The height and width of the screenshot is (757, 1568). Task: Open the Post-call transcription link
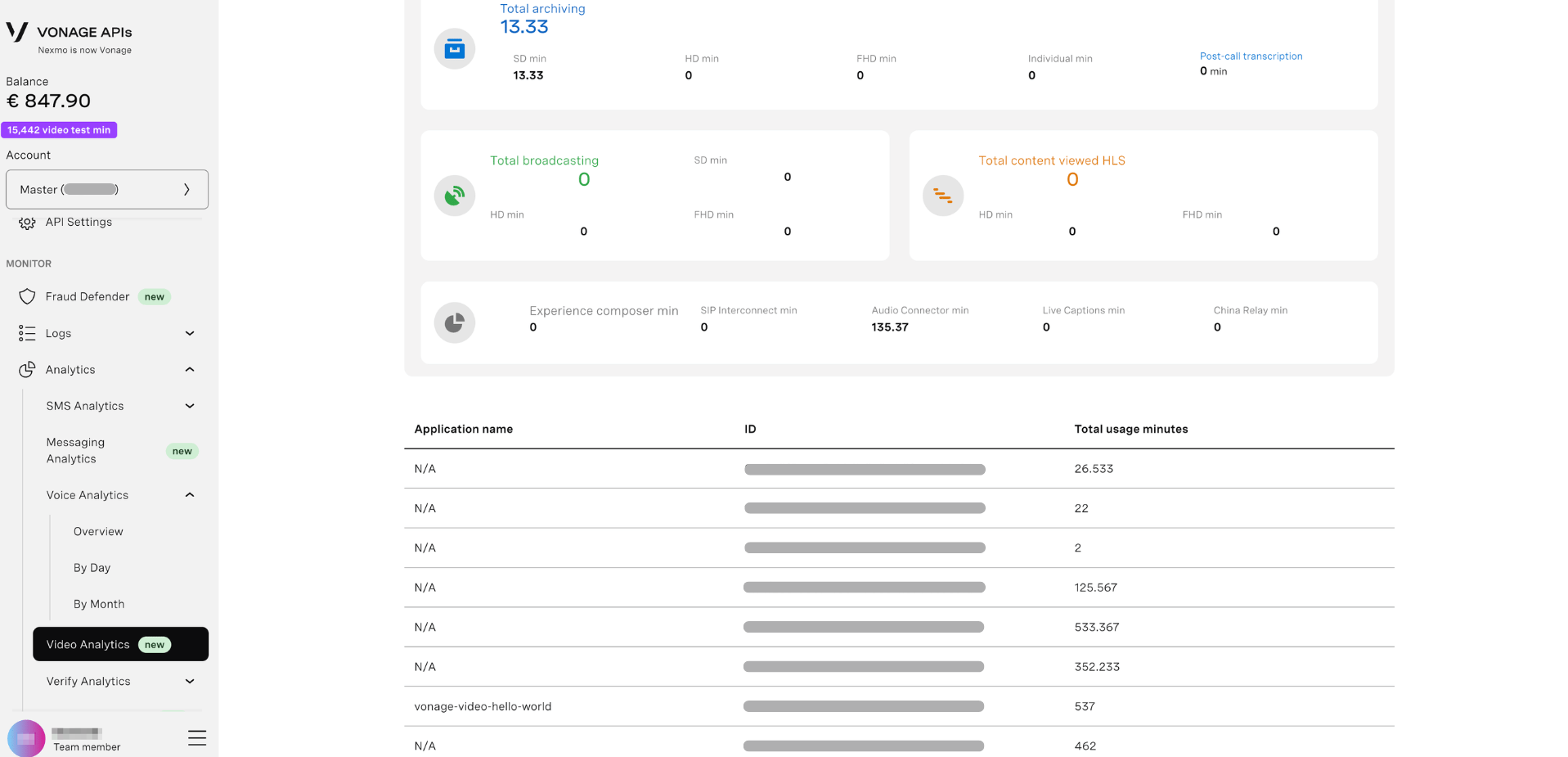point(1251,56)
